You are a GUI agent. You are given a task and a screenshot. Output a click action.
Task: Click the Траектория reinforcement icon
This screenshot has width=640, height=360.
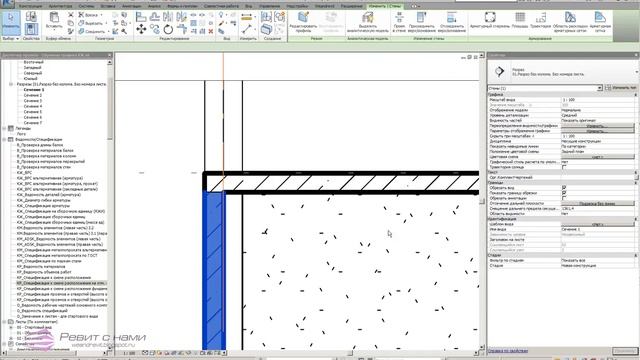pyautogui.click(x=541, y=17)
